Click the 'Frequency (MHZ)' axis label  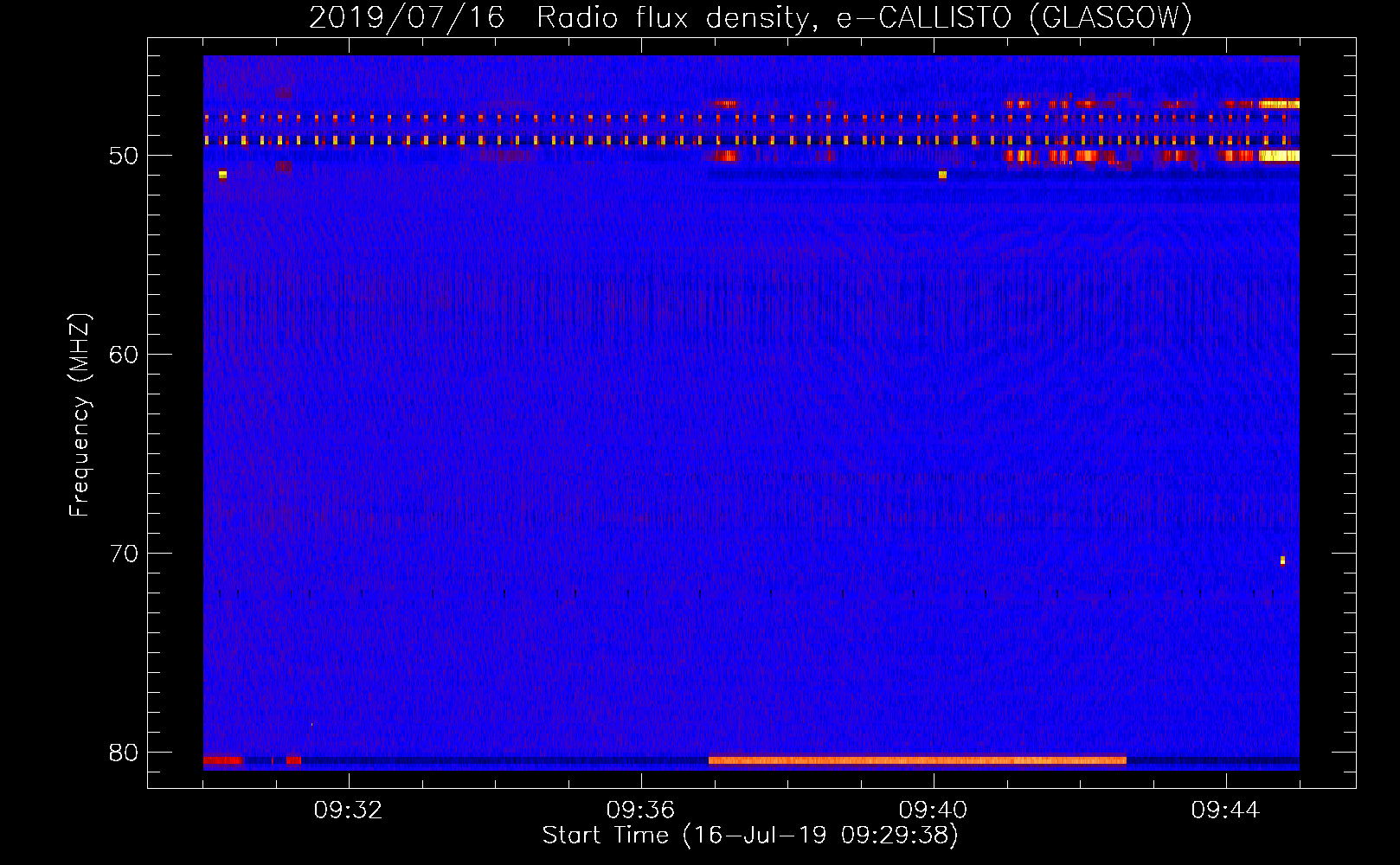click(80, 415)
